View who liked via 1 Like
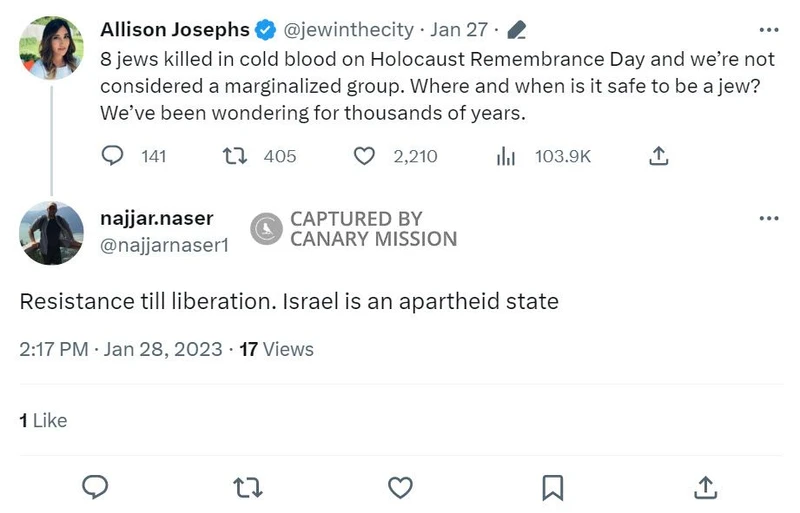 43,421
